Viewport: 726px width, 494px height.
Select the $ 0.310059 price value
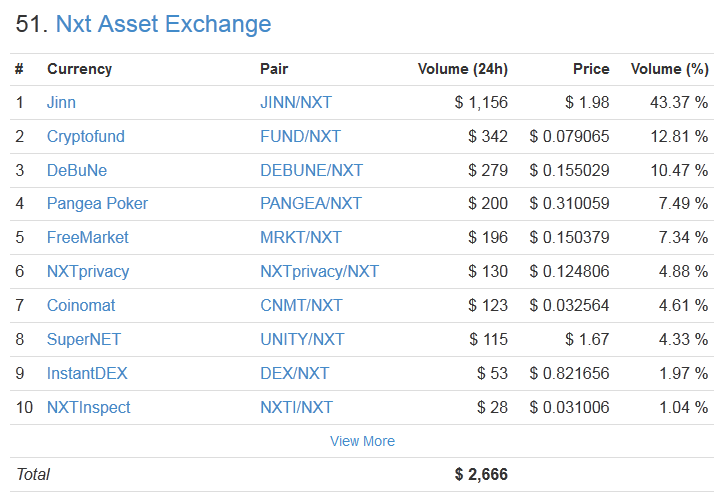click(570, 204)
